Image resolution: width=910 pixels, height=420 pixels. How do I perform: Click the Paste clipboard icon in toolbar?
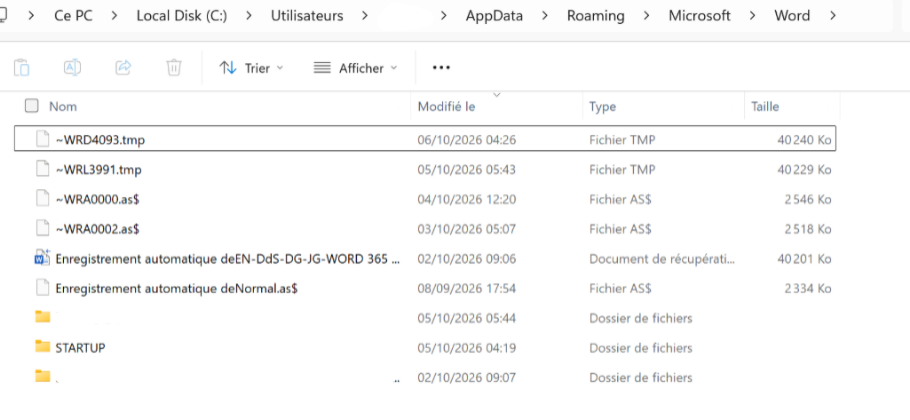click(21, 68)
